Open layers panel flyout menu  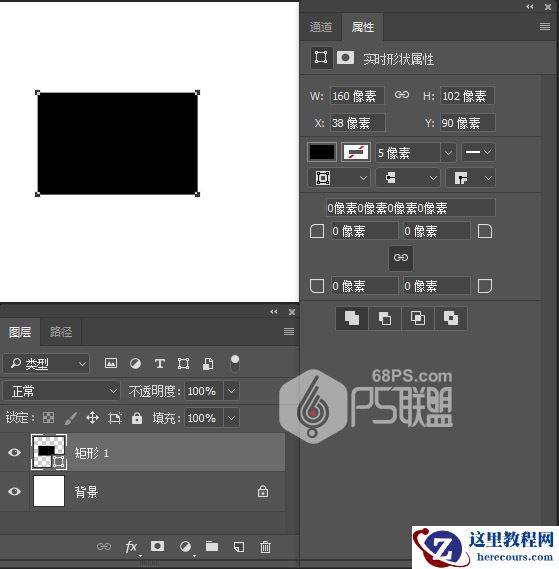289,331
